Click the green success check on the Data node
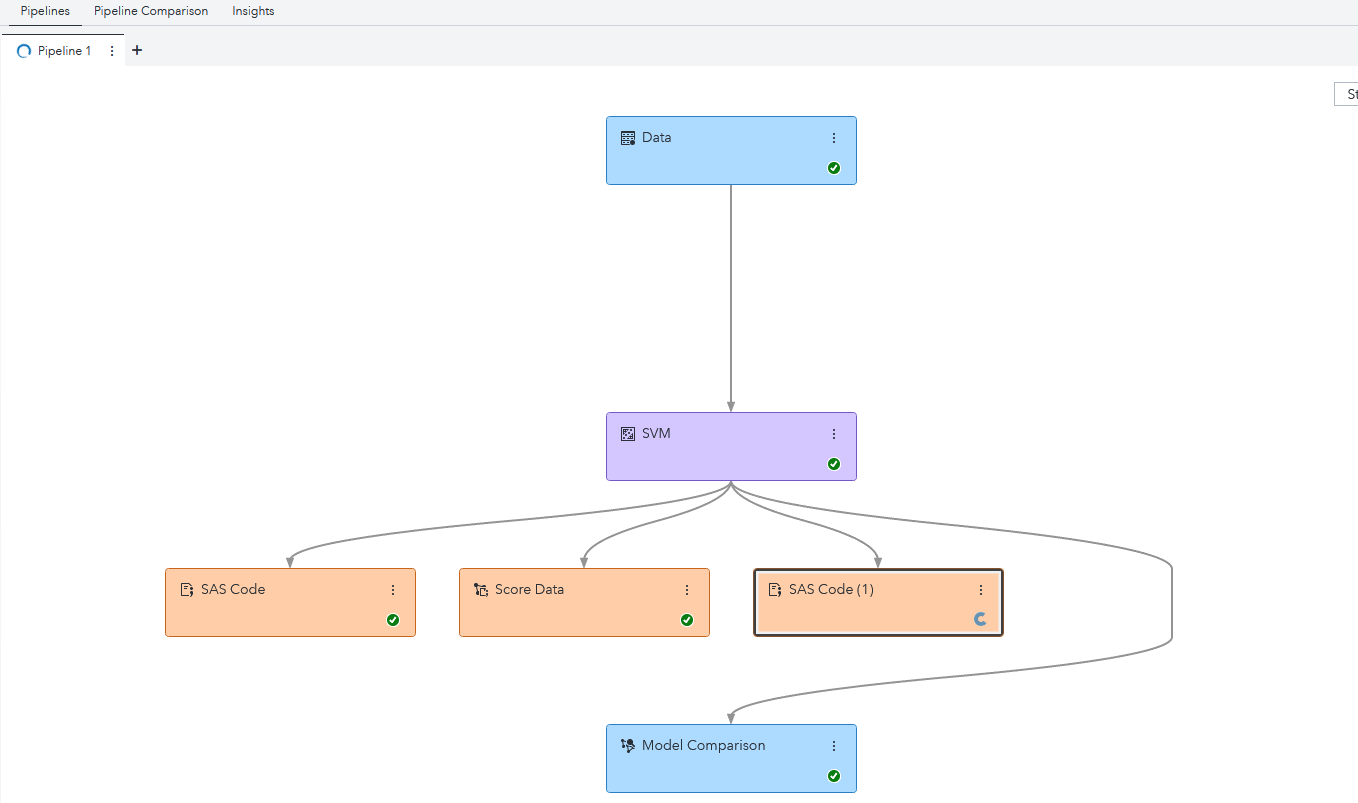 click(x=834, y=167)
